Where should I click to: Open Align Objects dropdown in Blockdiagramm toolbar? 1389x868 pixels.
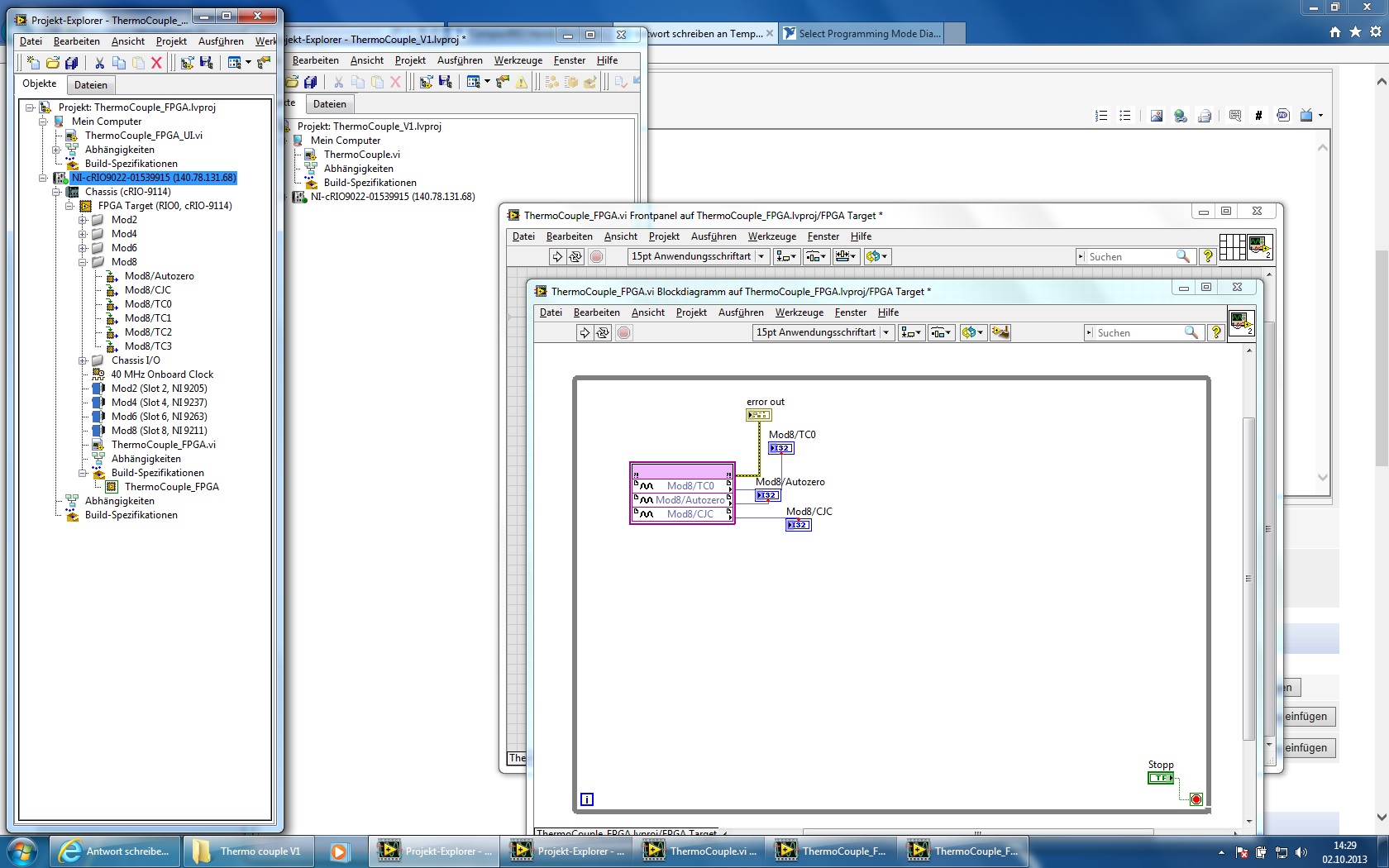(x=911, y=332)
